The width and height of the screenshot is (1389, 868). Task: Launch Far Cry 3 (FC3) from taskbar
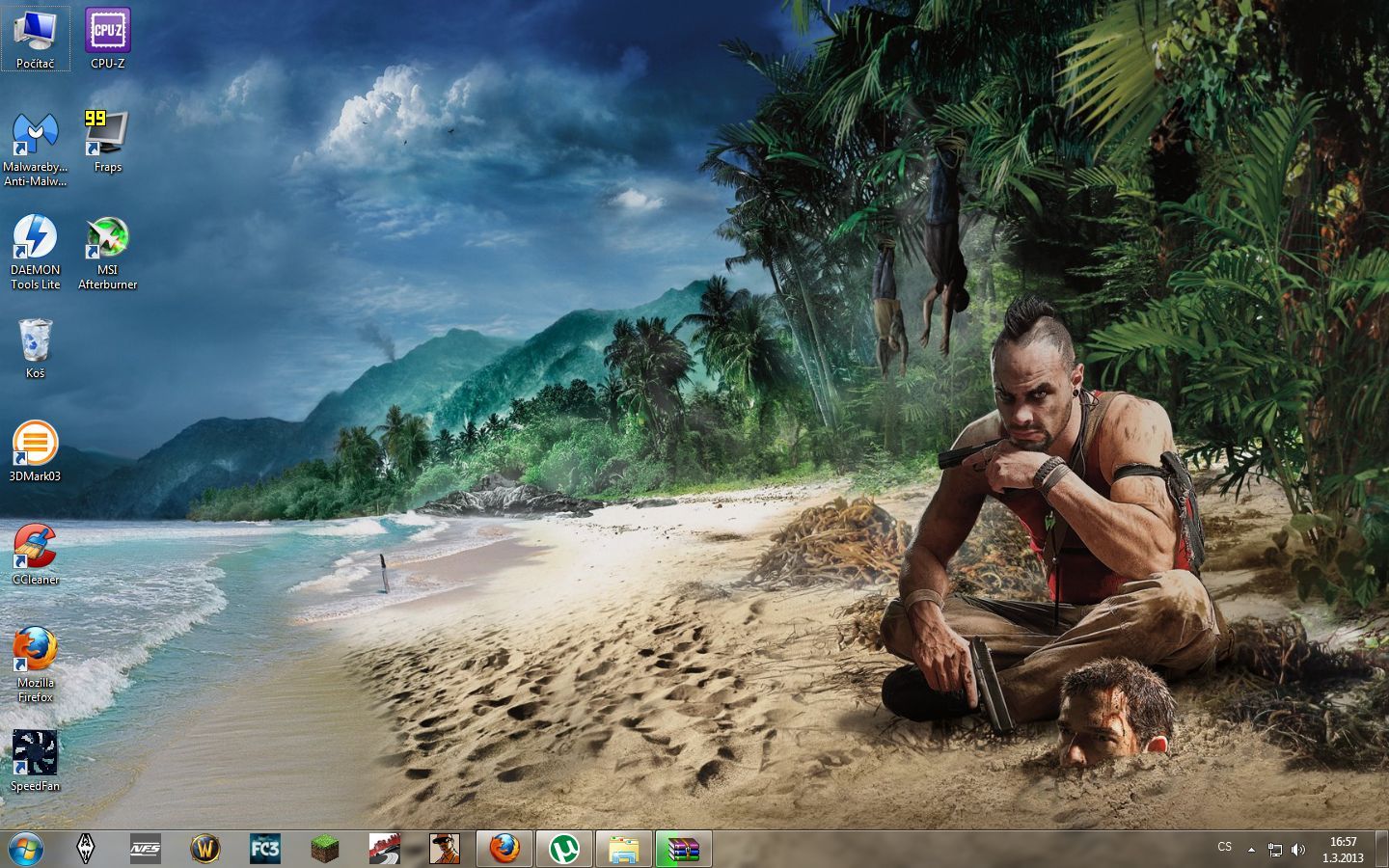click(265, 849)
